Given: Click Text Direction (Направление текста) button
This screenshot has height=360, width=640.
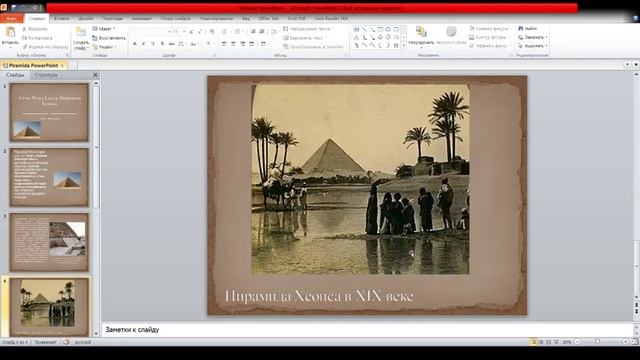Looking at the screenshot, I should pyautogui.click(x=308, y=29).
